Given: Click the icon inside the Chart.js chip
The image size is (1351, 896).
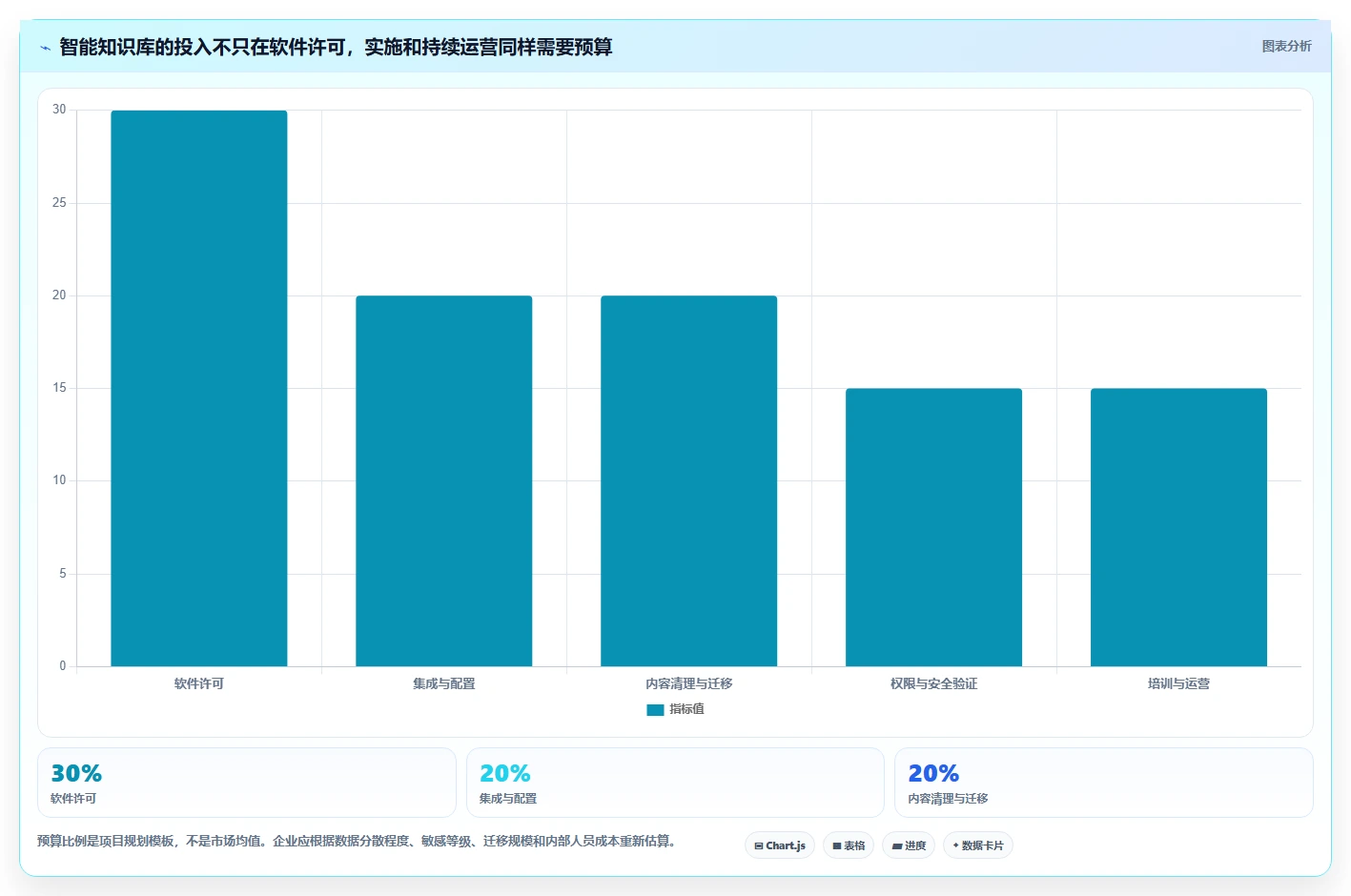Looking at the screenshot, I should point(759,846).
